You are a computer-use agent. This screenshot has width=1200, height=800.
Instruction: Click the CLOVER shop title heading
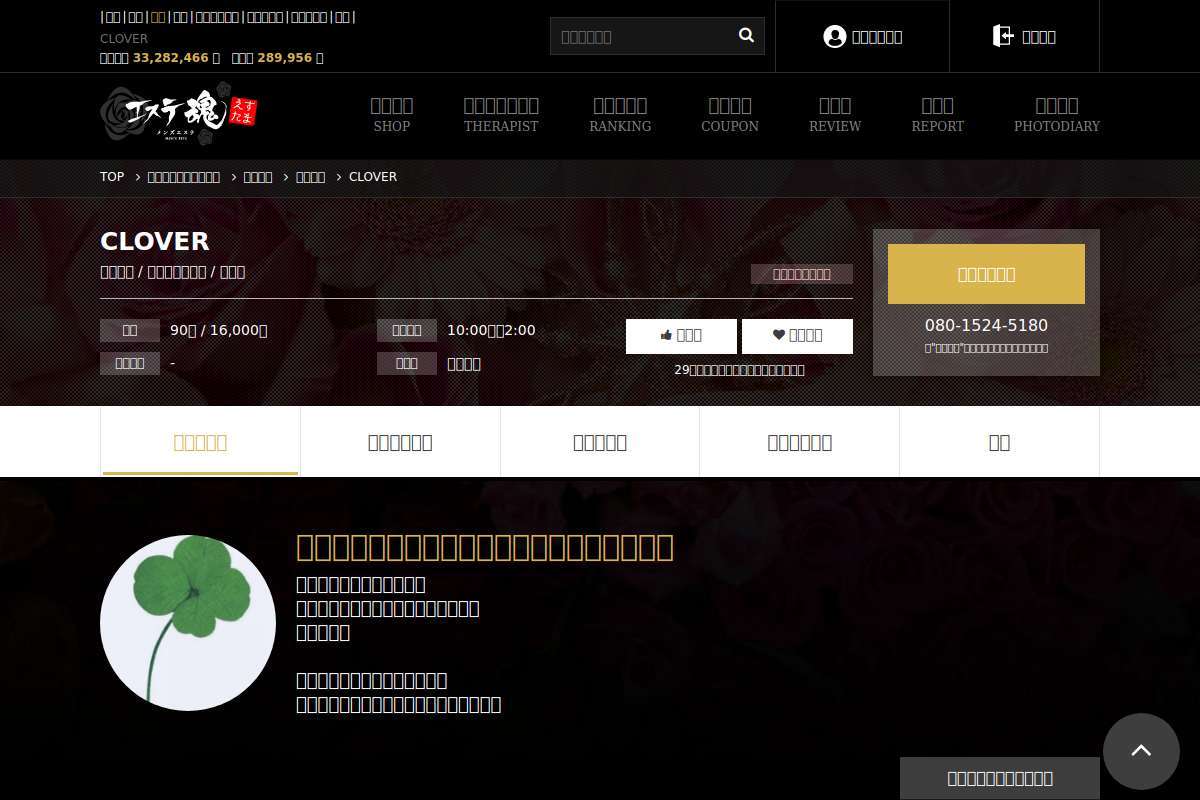pyautogui.click(x=155, y=242)
